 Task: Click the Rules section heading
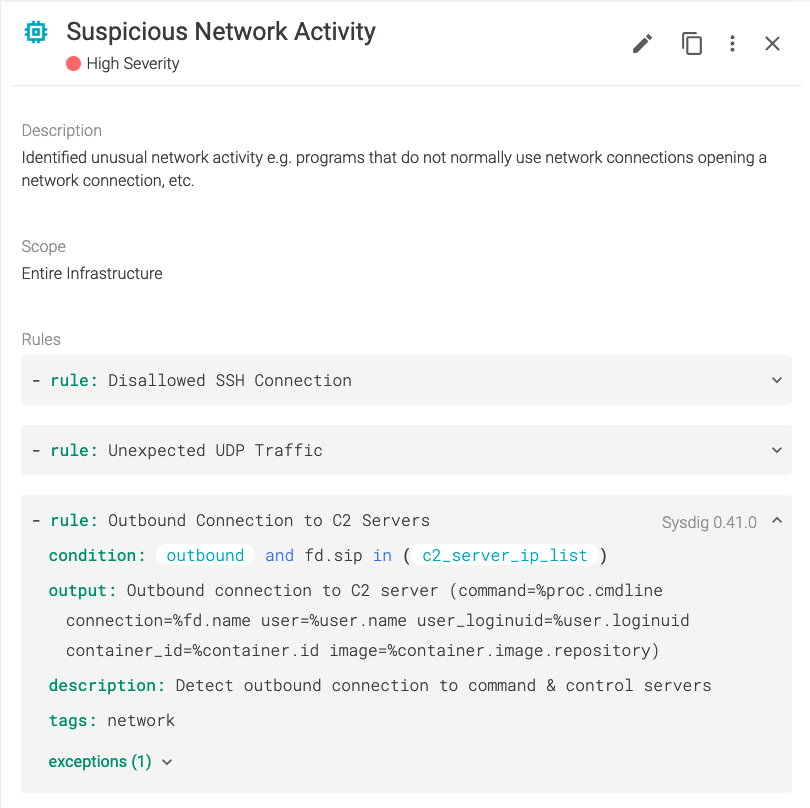(x=41, y=339)
